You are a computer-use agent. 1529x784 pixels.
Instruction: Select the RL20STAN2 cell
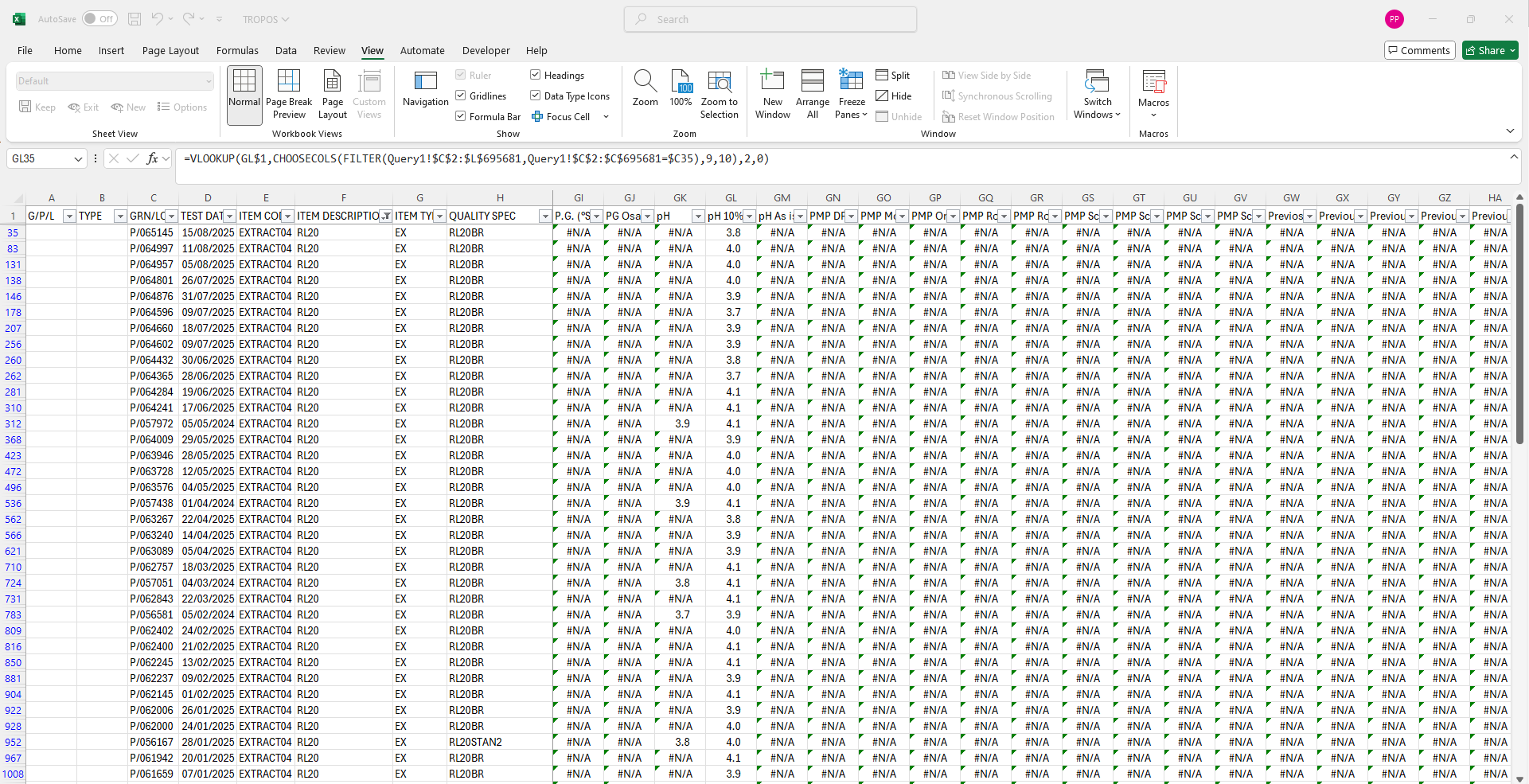tap(499, 742)
